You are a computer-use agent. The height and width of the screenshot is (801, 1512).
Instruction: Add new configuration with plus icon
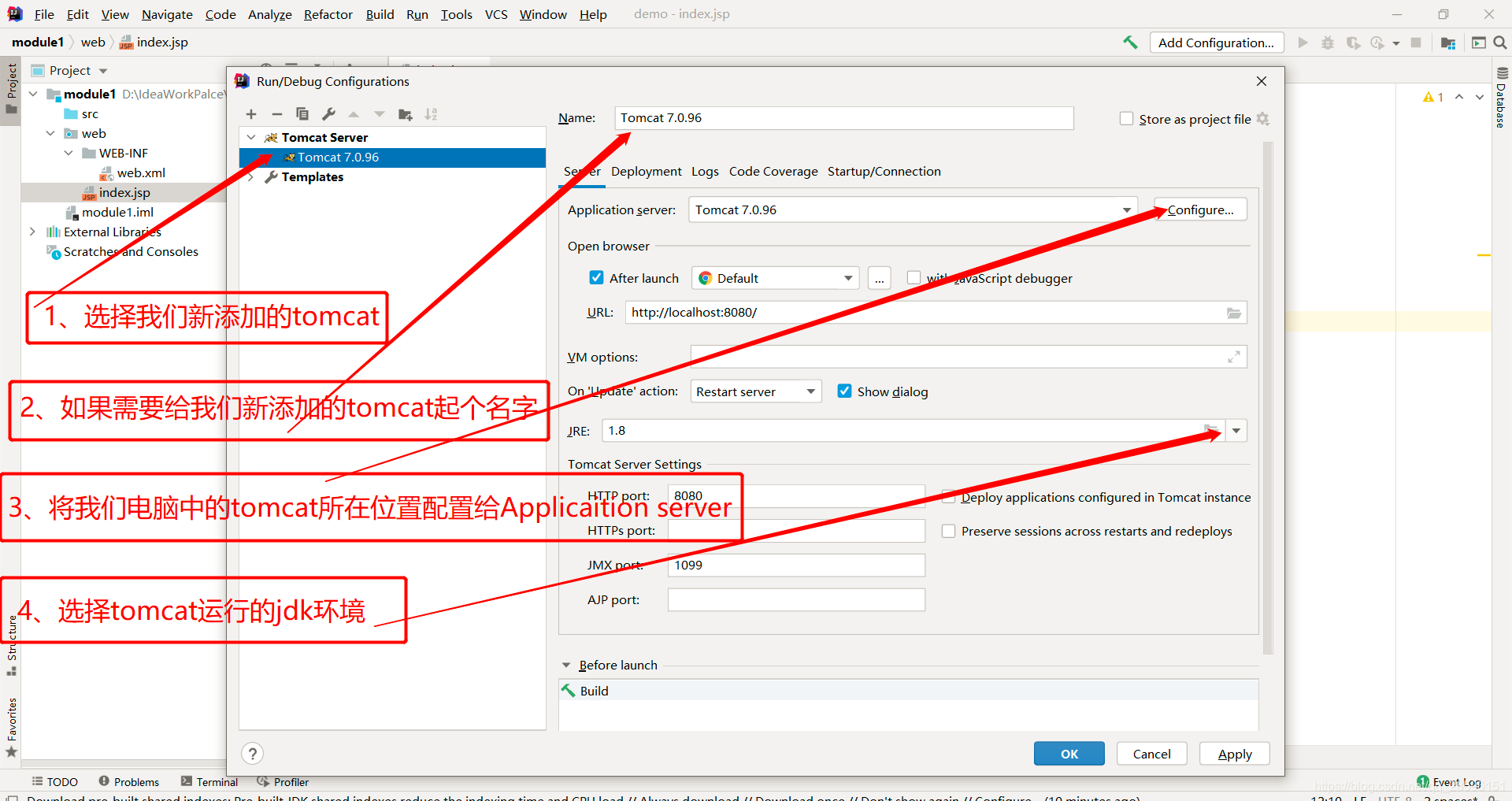pyautogui.click(x=251, y=114)
